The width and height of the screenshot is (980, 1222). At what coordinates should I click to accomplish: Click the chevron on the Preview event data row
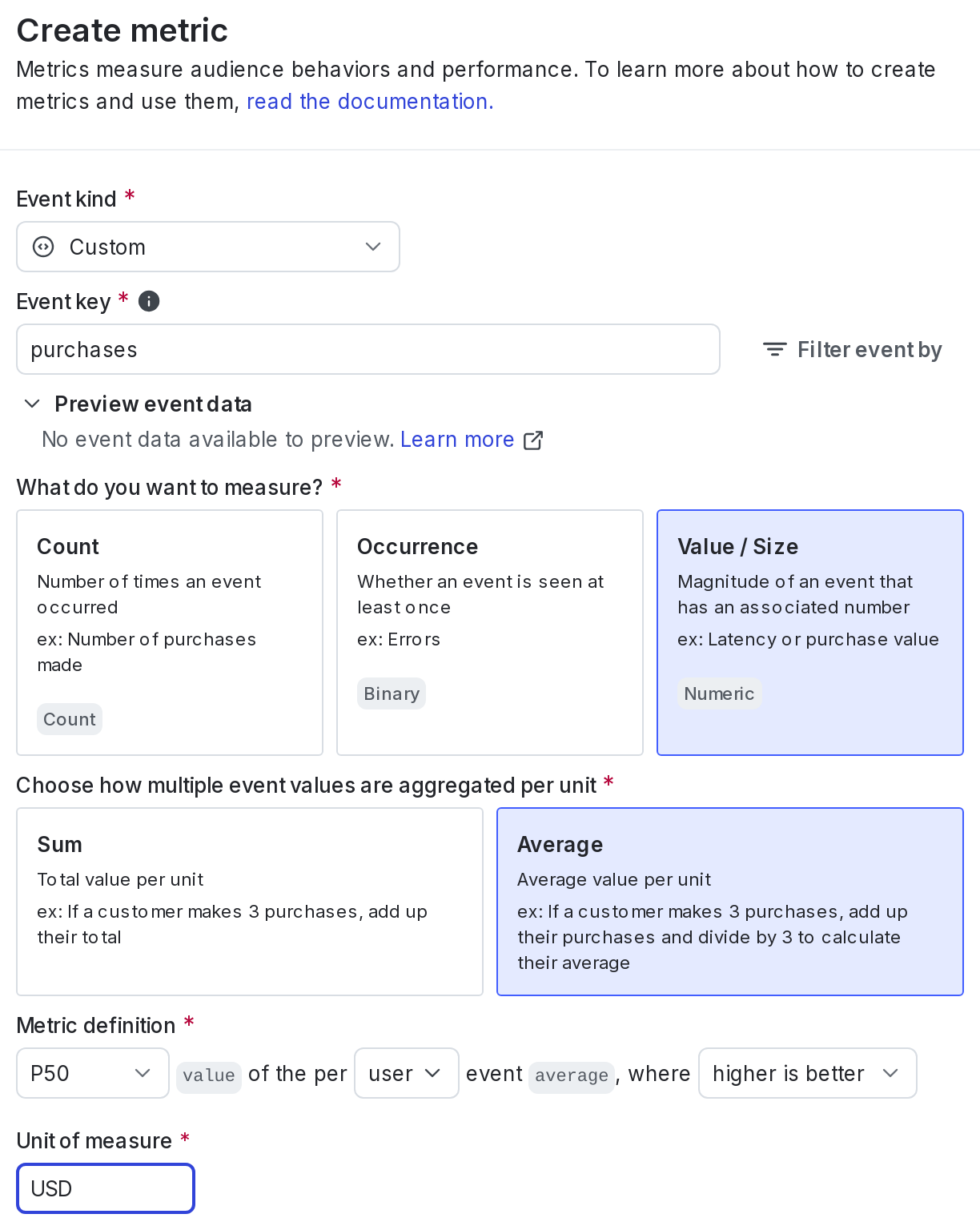point(32,404)
